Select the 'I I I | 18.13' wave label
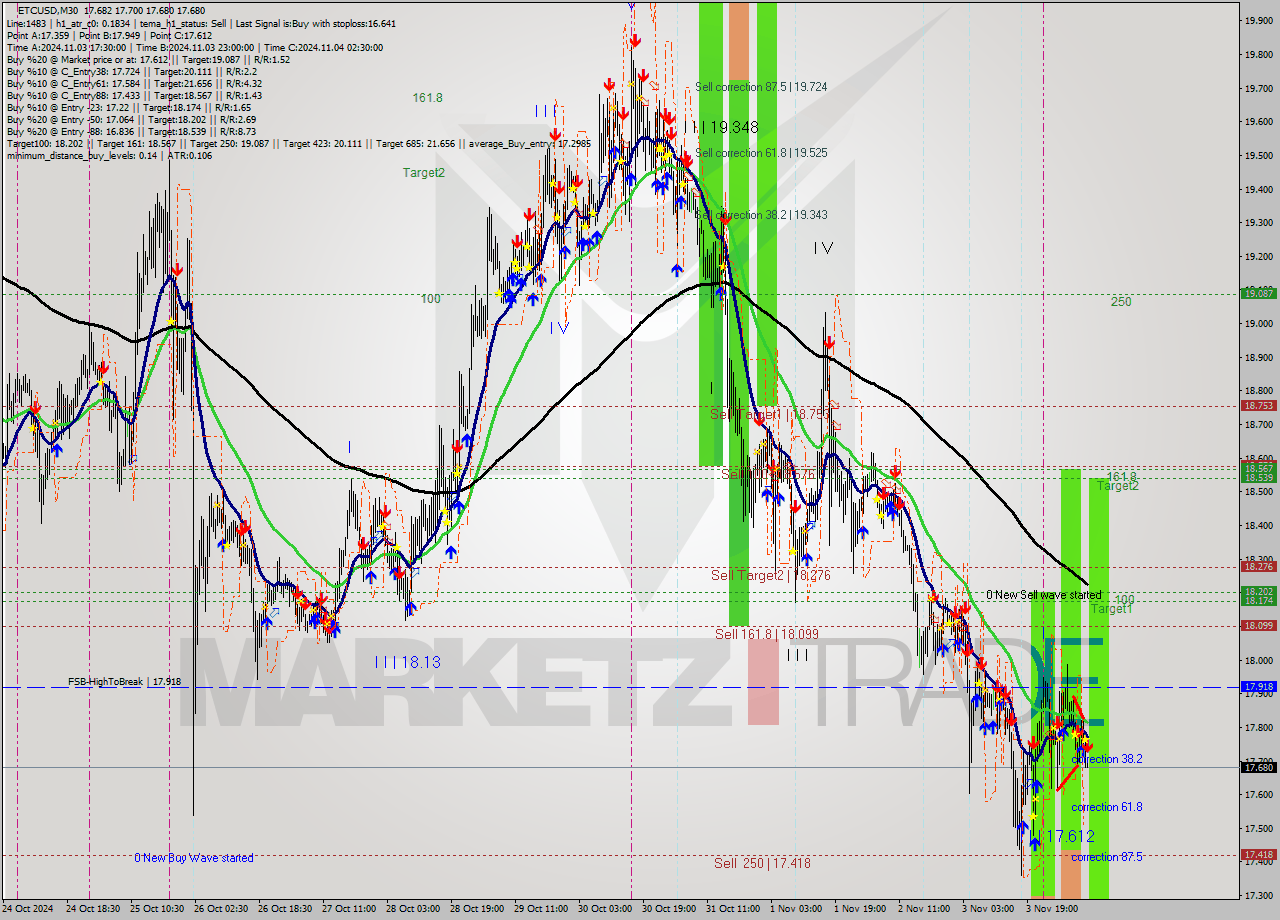 (x=407, y=662)
